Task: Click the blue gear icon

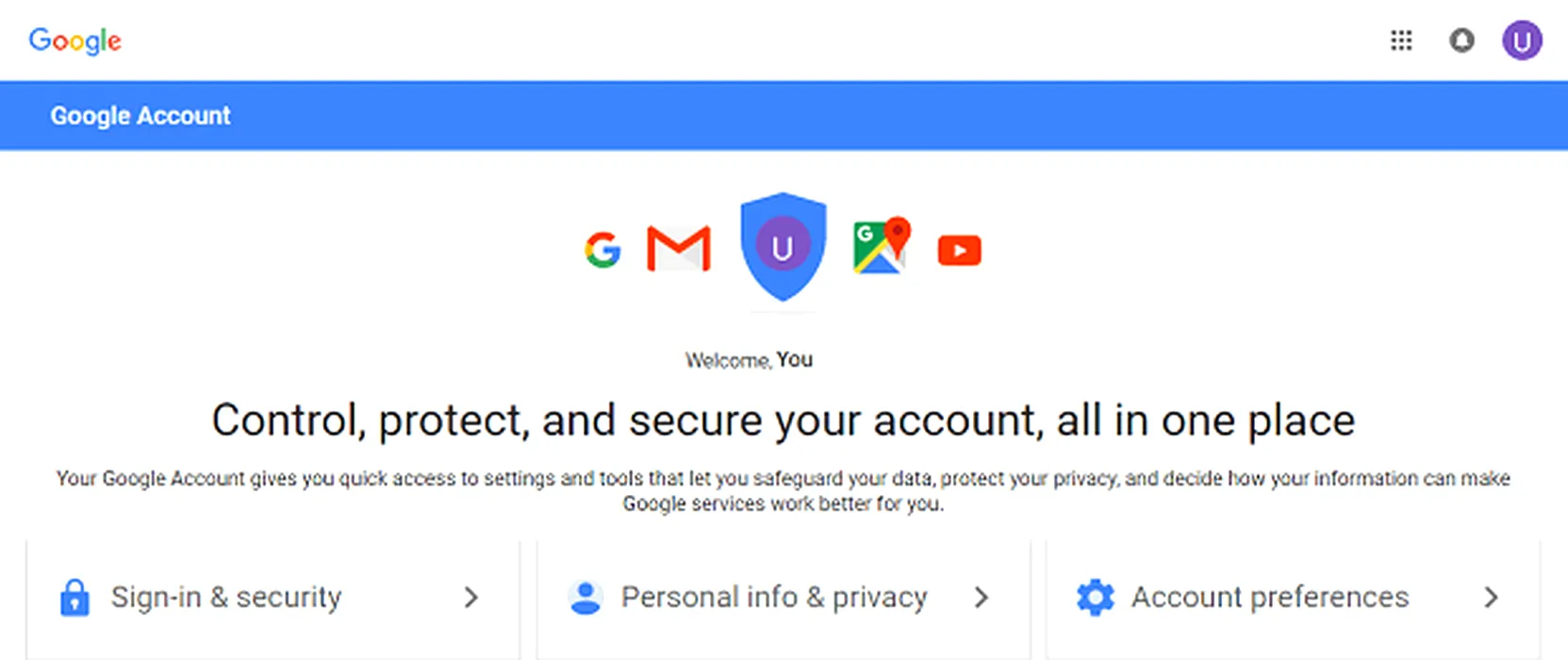Action: coord(1096,598)
